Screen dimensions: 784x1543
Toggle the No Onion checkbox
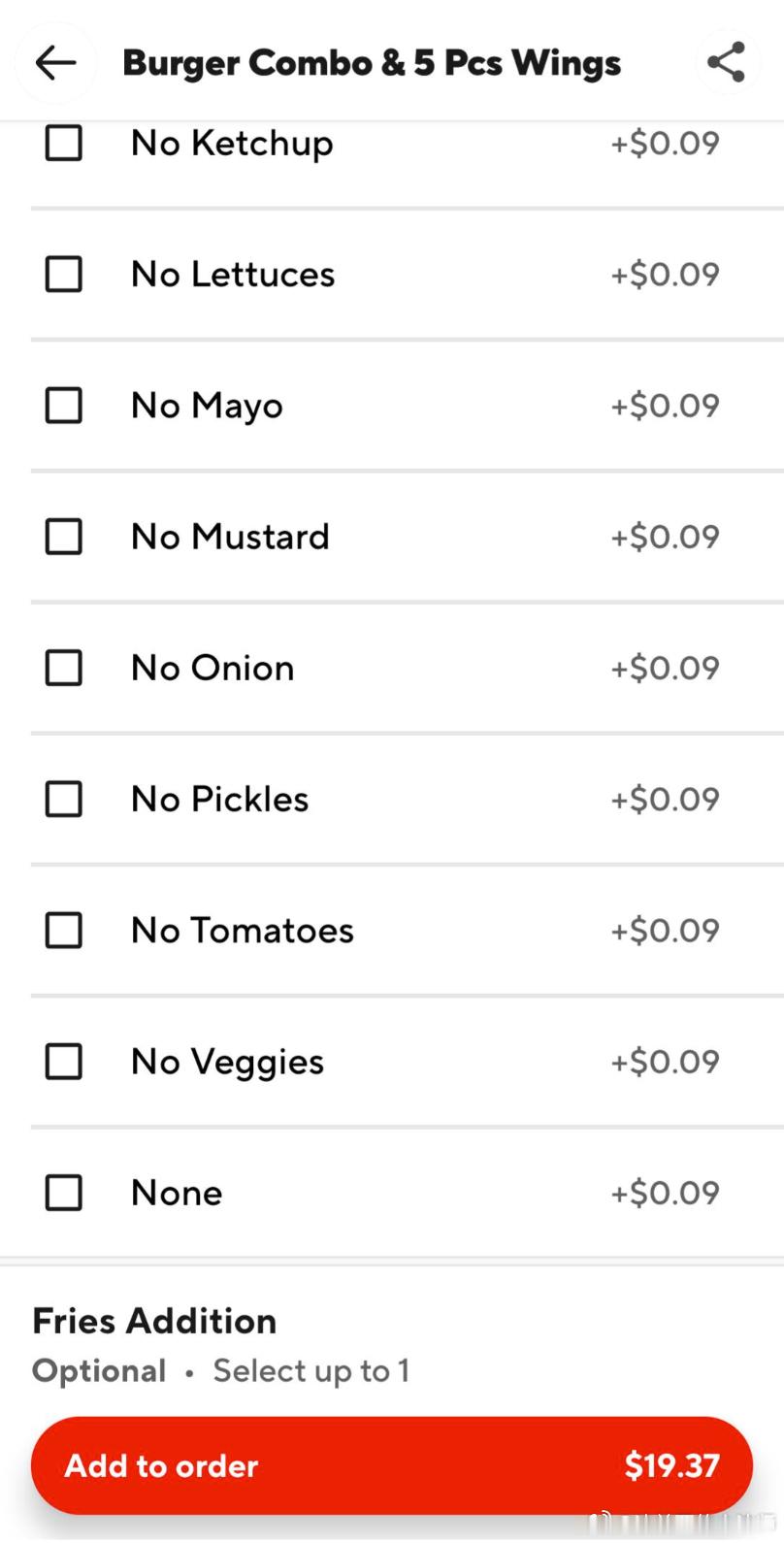[x=64, y=668]
